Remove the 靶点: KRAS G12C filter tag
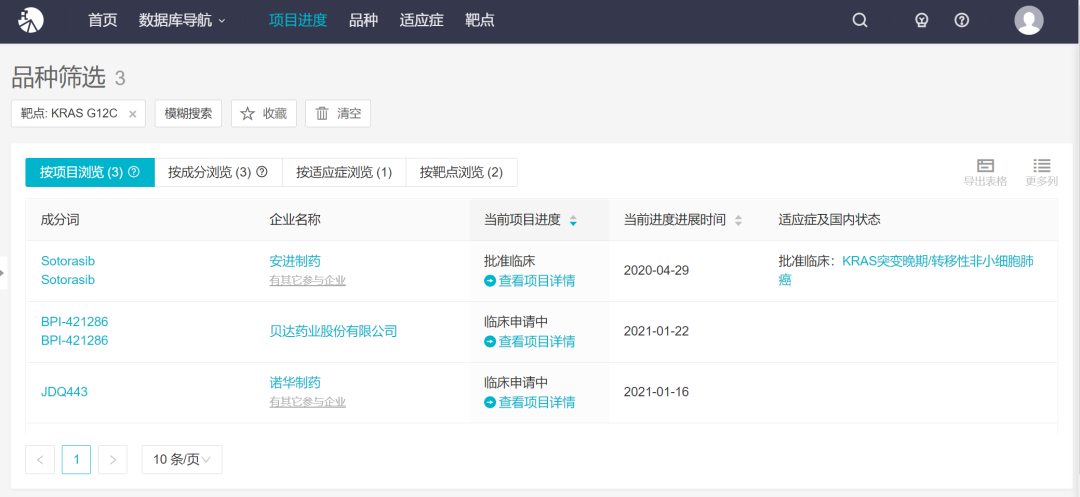This screenshot has height=497, width=1080. pos(133,114)
